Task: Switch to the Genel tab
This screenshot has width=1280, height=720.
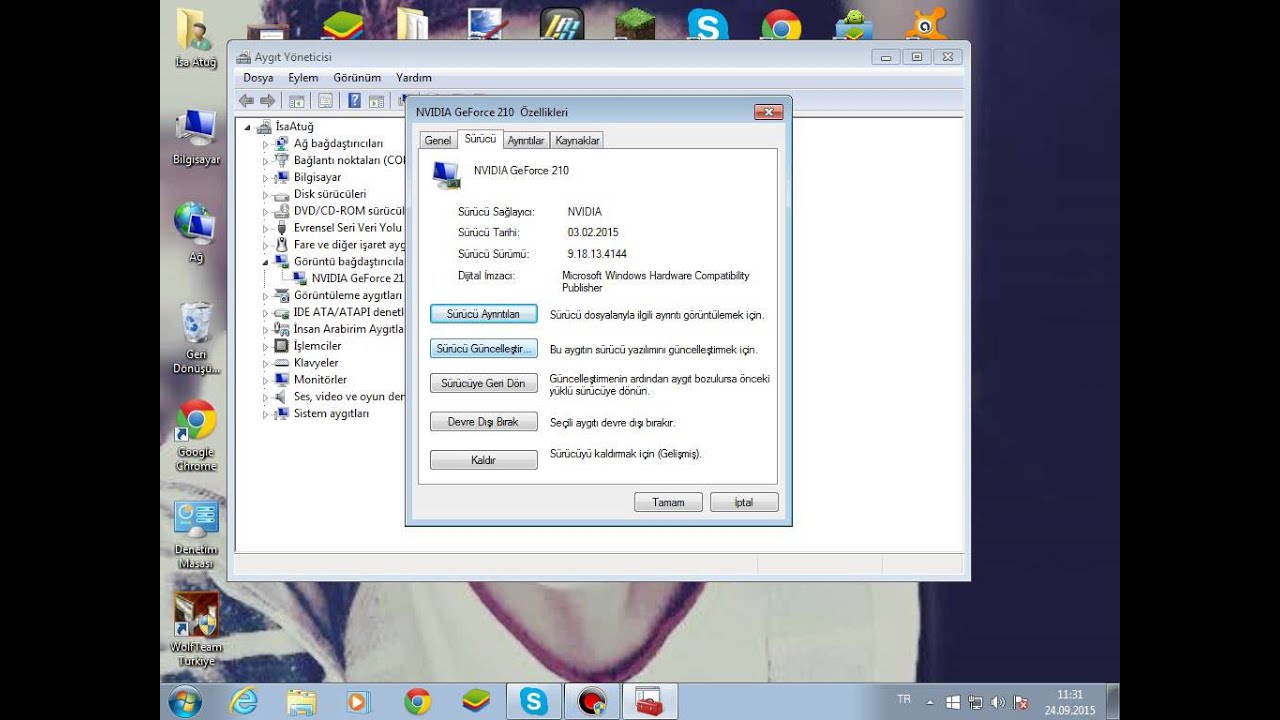Action: click(x=438, y=141)
